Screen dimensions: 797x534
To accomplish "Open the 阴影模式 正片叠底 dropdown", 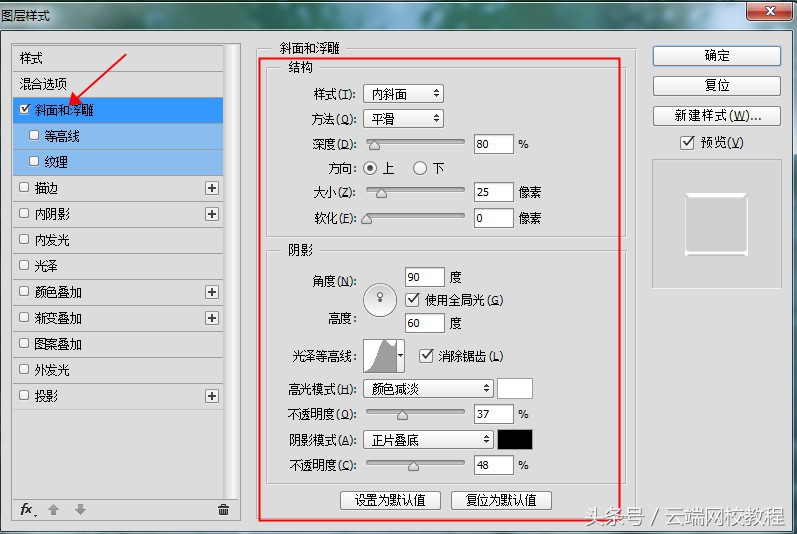I will [428, 439].
